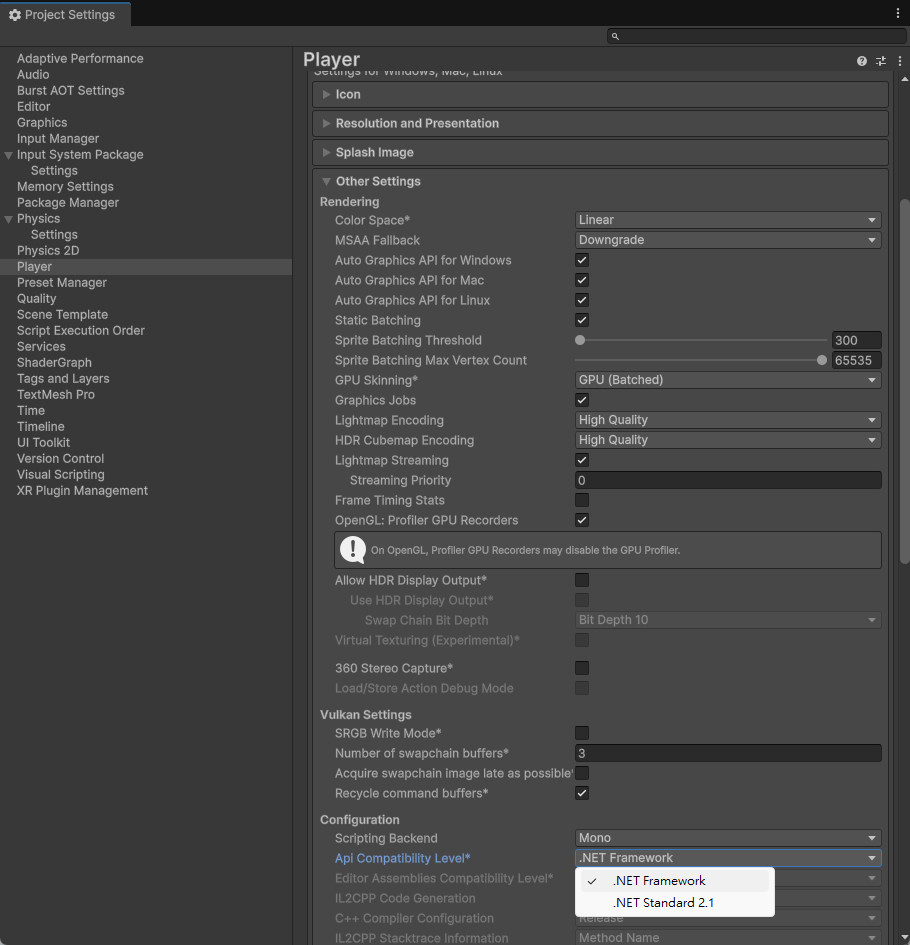
Task: Toggle Recycle command buffers checkbox
Action: tap(582, 793)
